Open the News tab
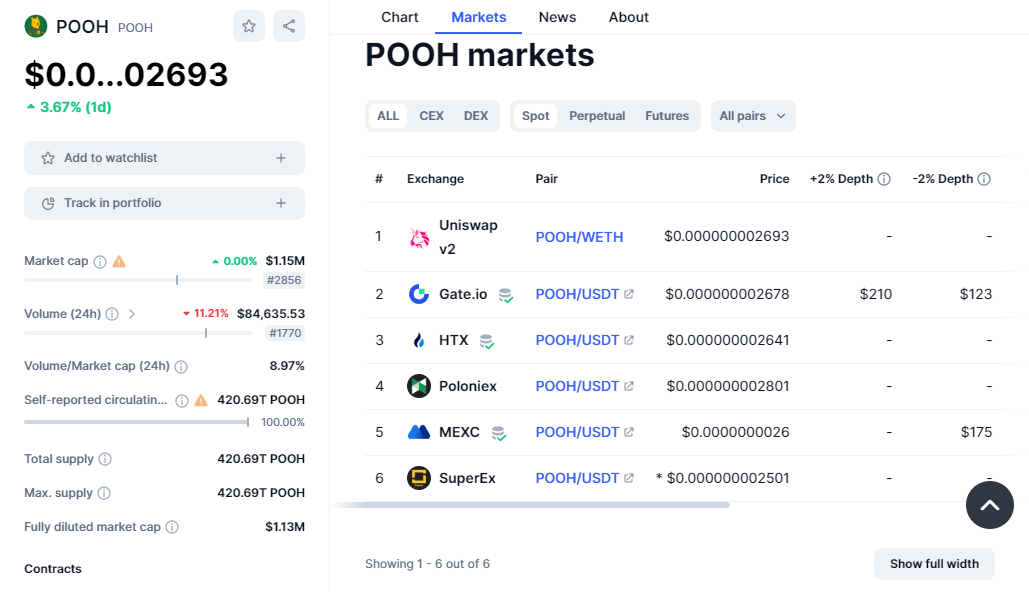The image size is (1029, 592). tap(557, 17)
